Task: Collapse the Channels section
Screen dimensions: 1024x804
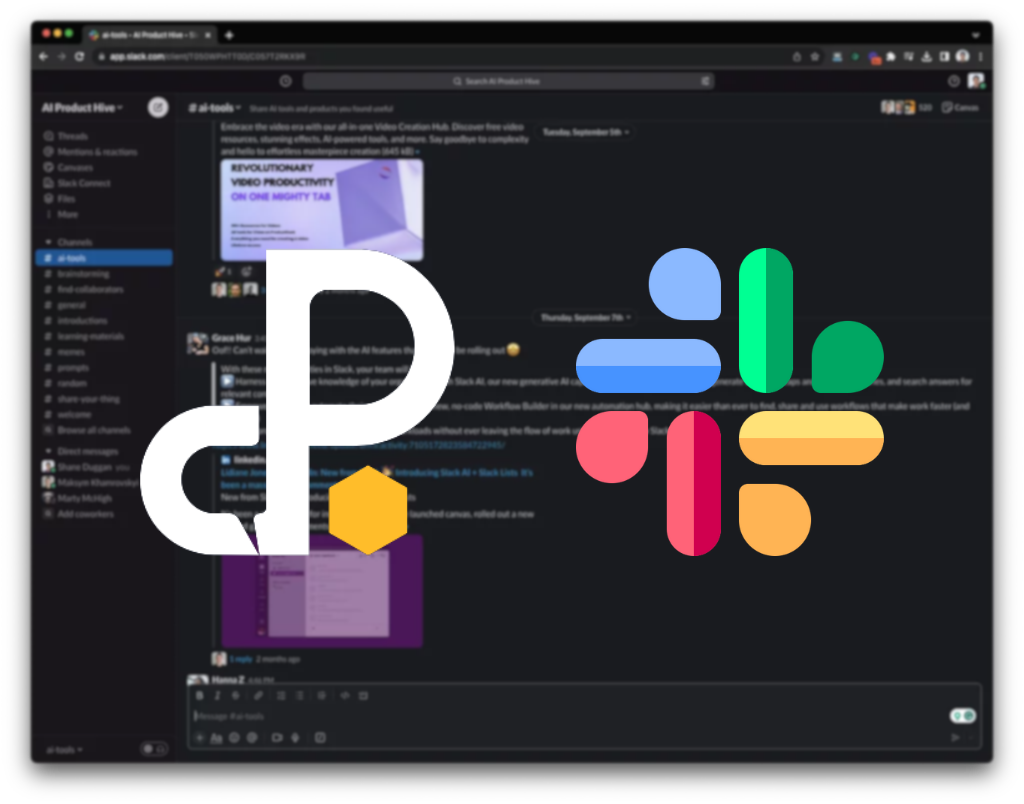Action: pyautogui.click(x=48, y=242)
